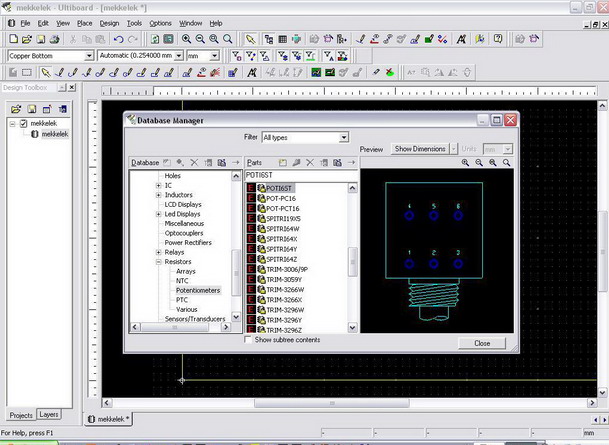Close the Design Toolbox panel
The image size is (609, 445).
72,88
